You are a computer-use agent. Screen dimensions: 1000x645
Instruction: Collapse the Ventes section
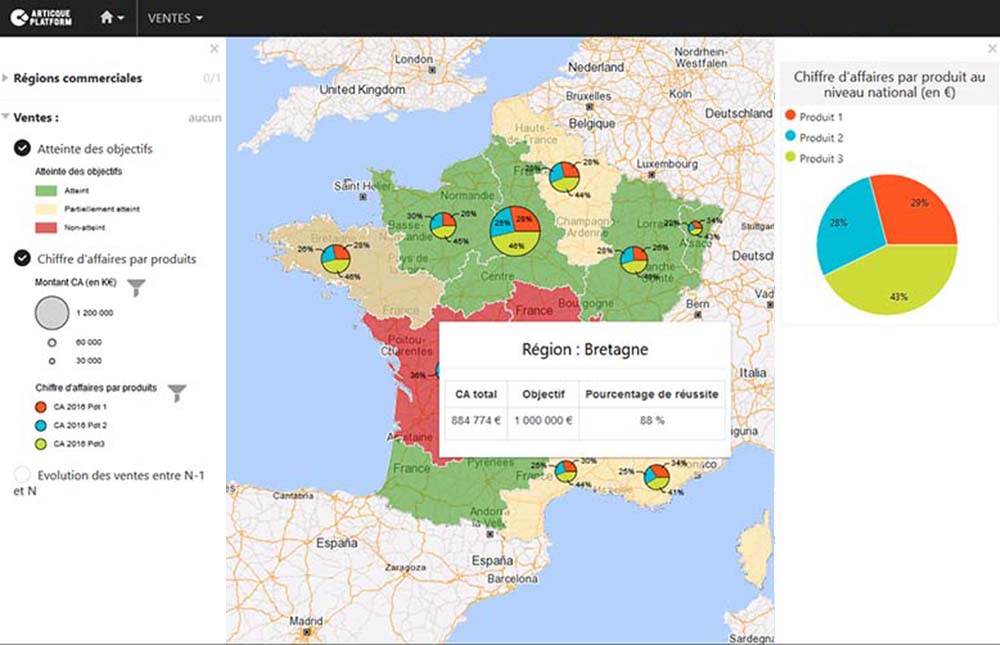pos(5,117)
